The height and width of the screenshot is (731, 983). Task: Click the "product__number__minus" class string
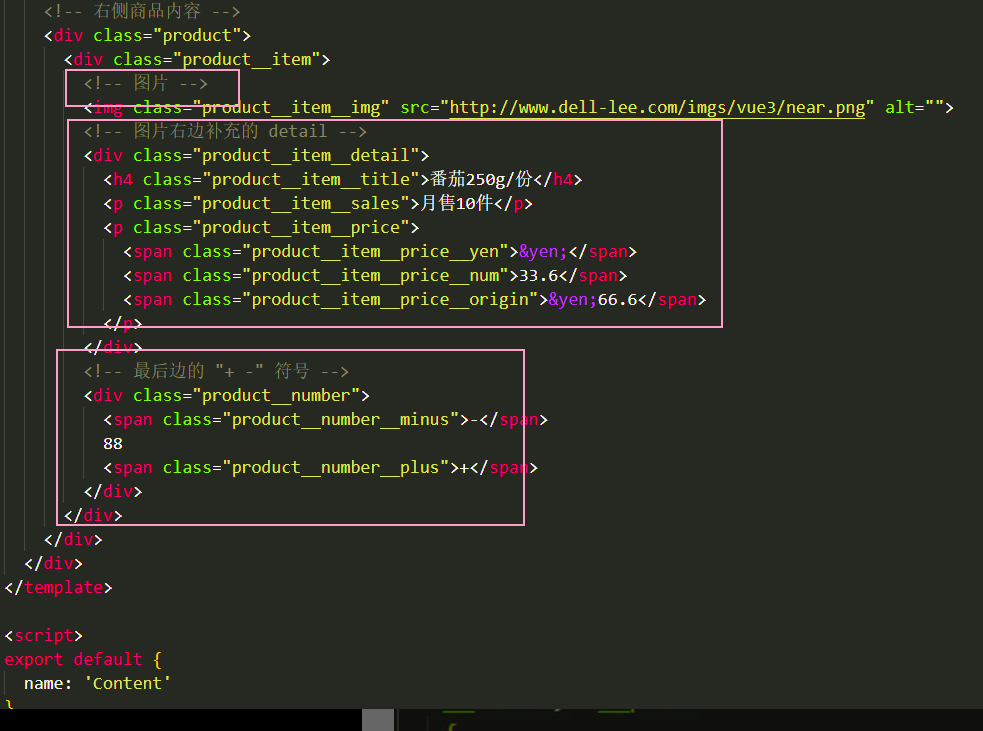pyautogui.click(x=340, y=419)
